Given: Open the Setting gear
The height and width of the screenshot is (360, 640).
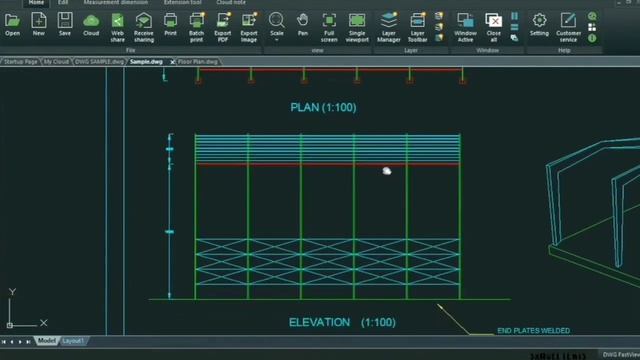Looking at the screenshot, I should [539, 24].
